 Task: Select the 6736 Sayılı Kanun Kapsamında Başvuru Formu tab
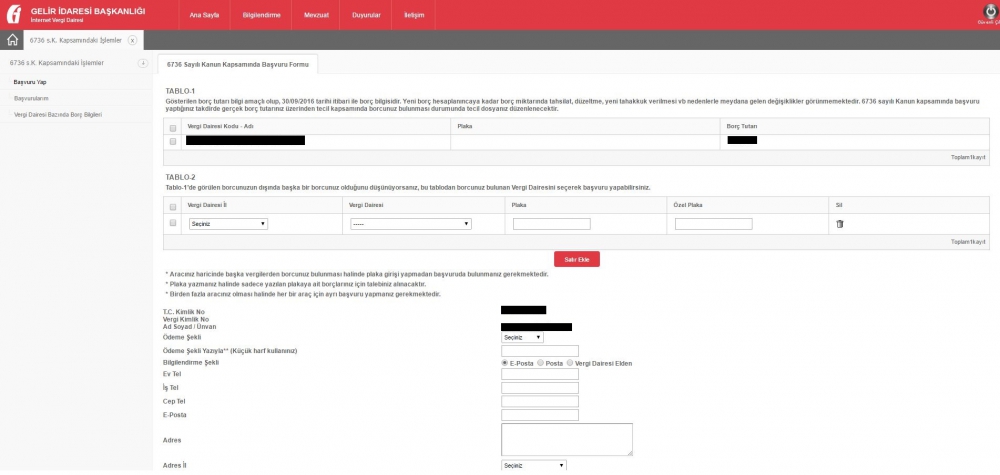coord(237,64)
